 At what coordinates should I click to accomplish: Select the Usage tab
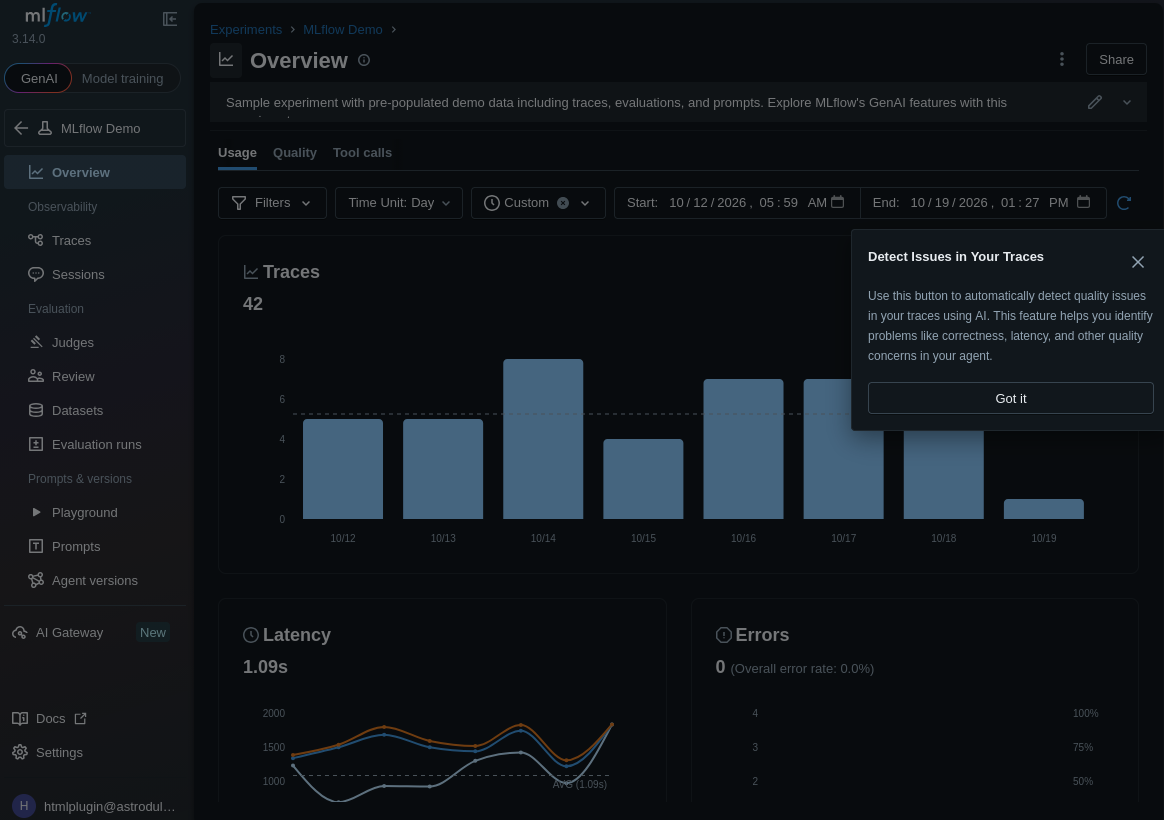pyautogui.click(x=238, y=153)
